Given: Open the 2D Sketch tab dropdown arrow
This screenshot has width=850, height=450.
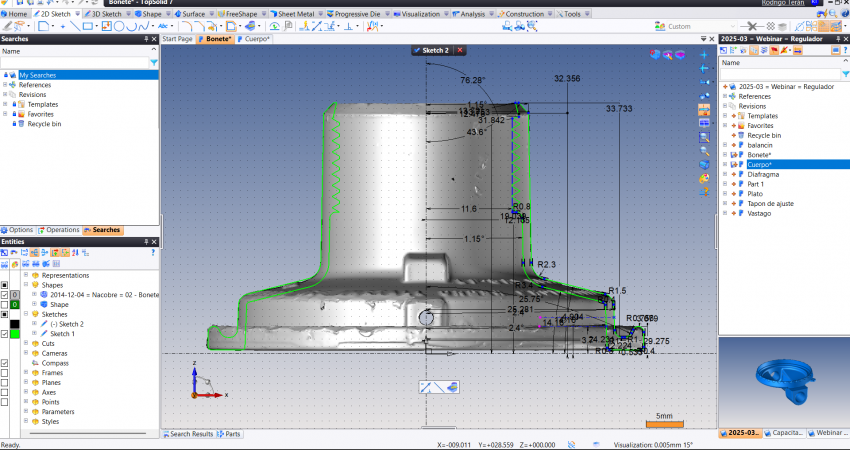Looking at the screenshot, I should point(77,14).
